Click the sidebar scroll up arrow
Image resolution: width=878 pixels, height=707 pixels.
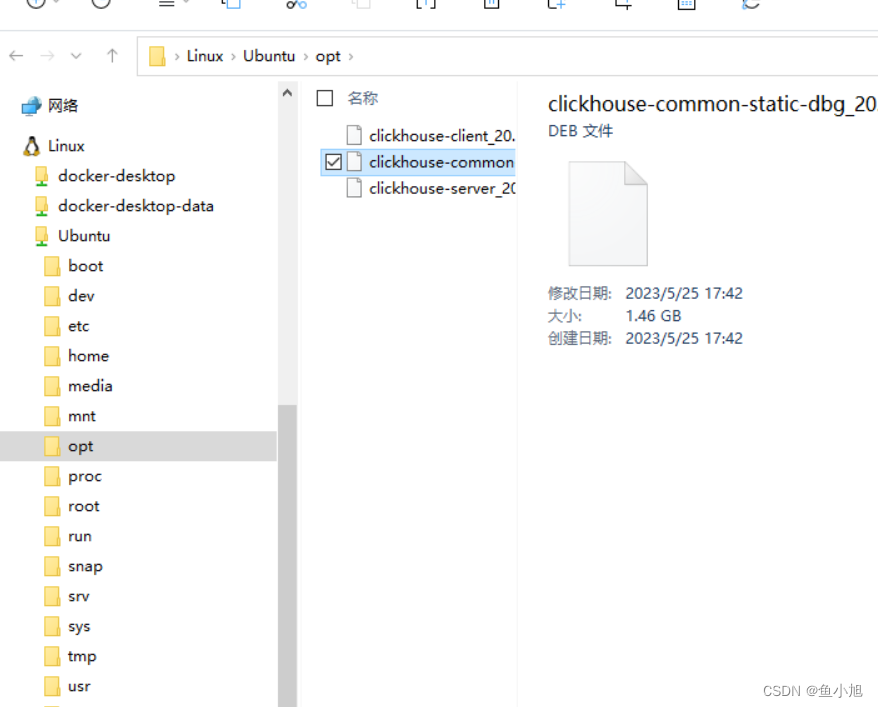(x=287, y=93)
